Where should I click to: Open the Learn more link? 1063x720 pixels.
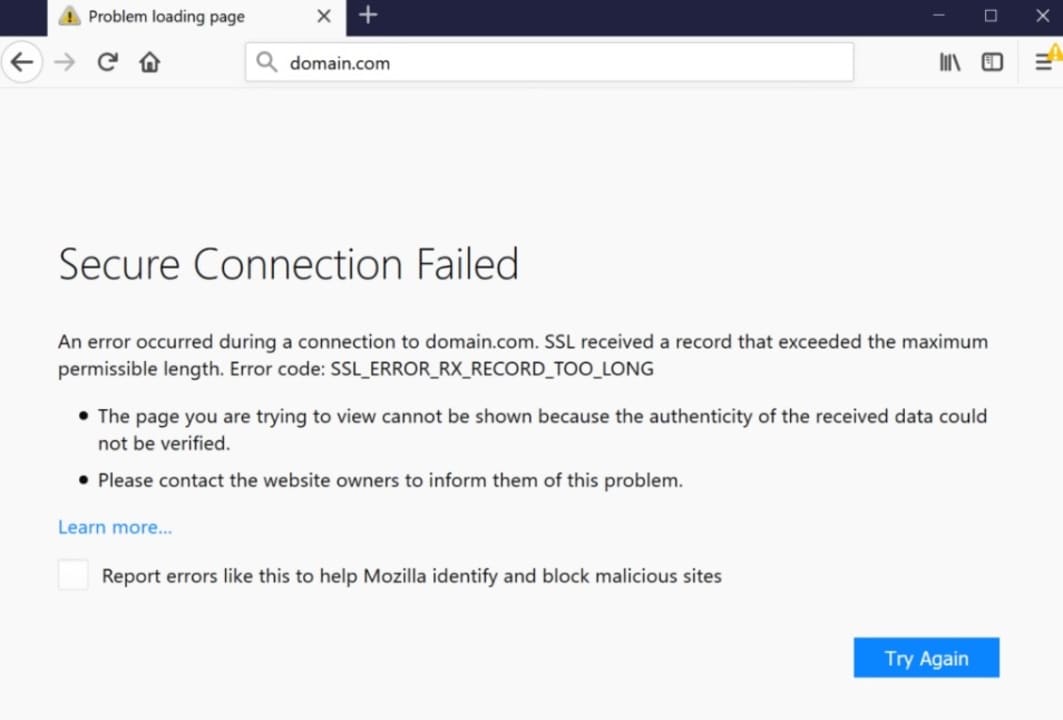tap(114, 527)
